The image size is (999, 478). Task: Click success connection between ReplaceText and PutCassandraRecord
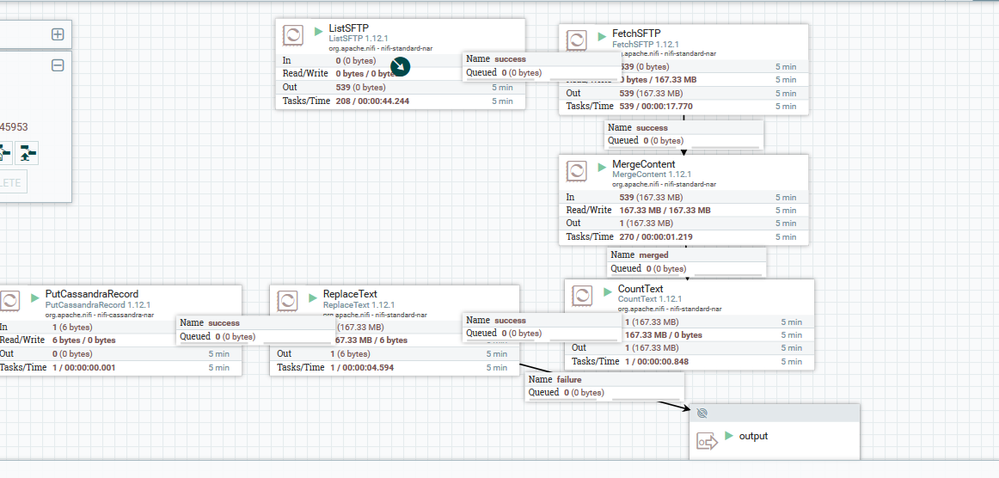point(255,330)
